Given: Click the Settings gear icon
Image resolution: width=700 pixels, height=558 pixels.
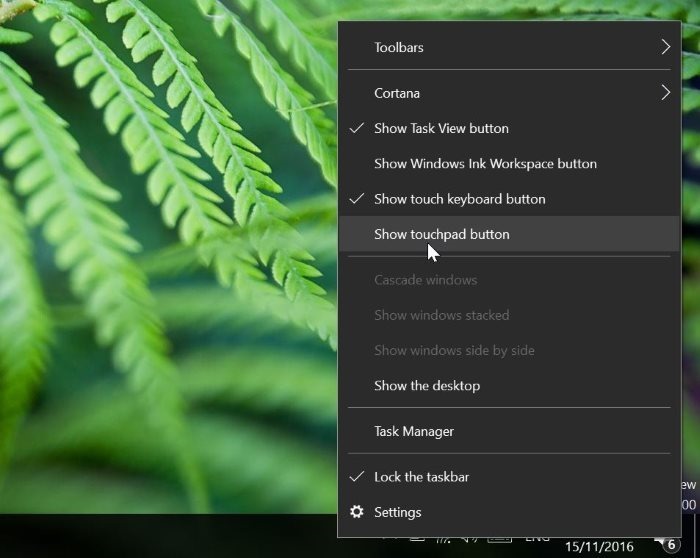Looking at the screenshot, I should (x=357, y=512).
